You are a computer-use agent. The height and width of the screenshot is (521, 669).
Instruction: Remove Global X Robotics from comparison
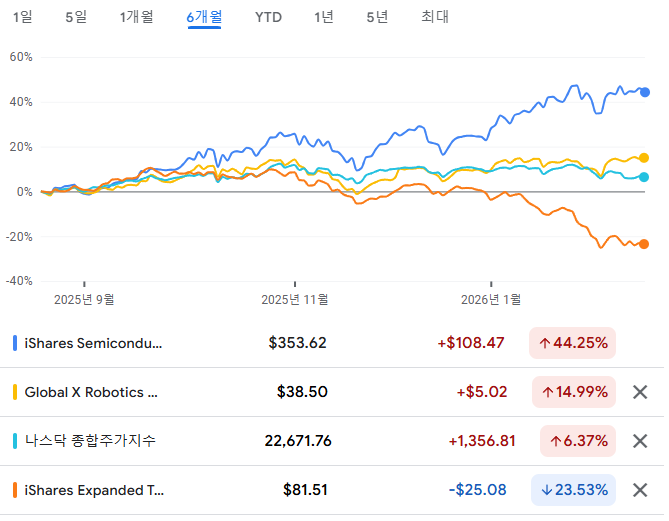[x=641, y=392]
